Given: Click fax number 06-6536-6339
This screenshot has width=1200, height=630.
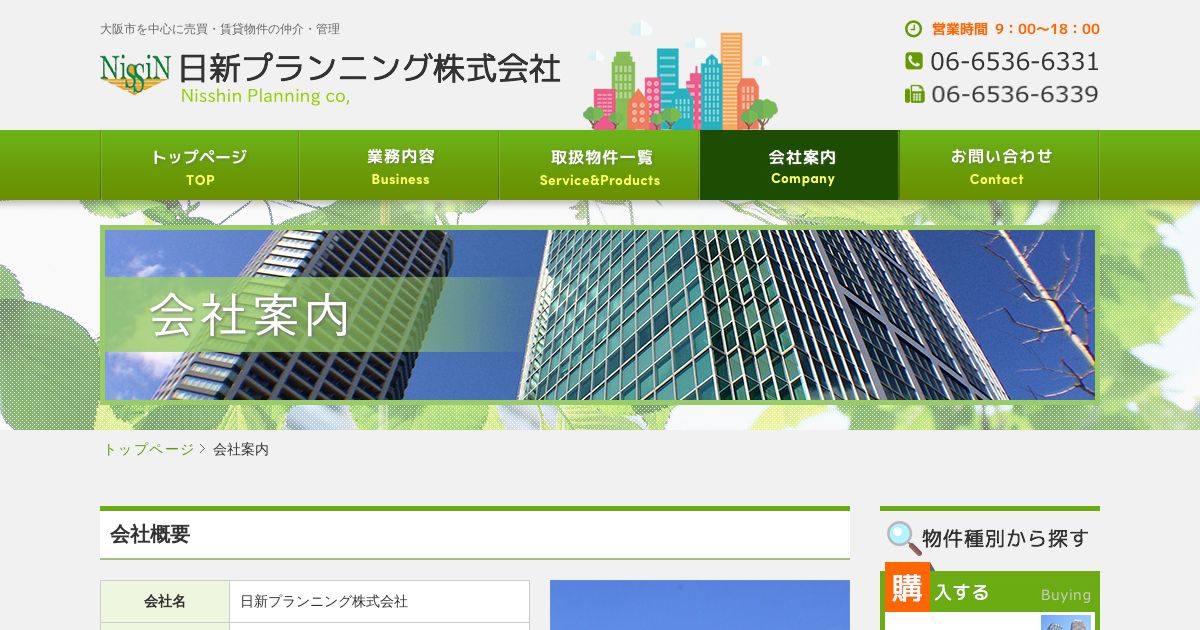Looking at the screenshot, I should pyautogui.click(x=1015, y=94).
